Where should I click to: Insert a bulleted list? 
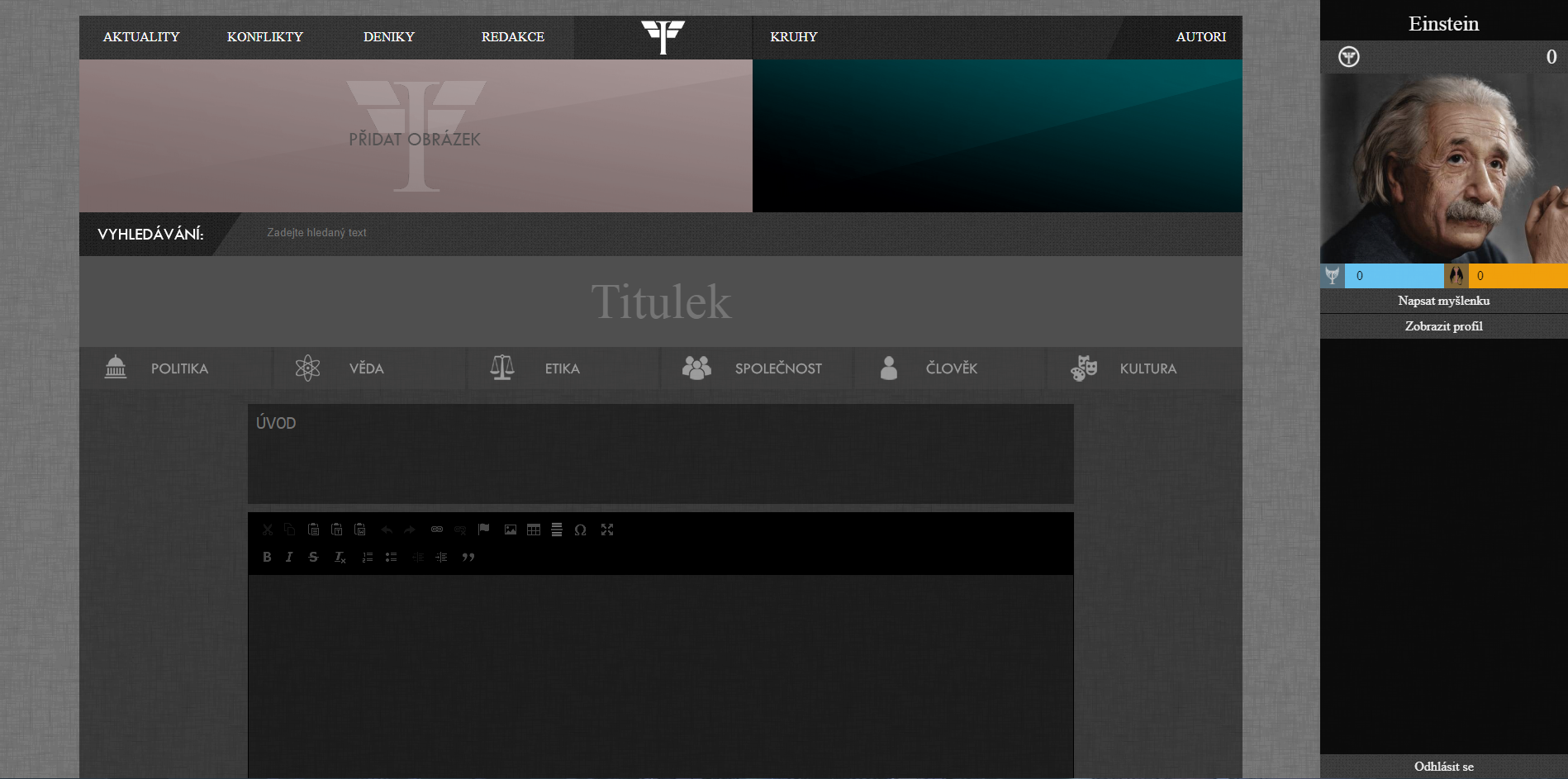point(392,557)
